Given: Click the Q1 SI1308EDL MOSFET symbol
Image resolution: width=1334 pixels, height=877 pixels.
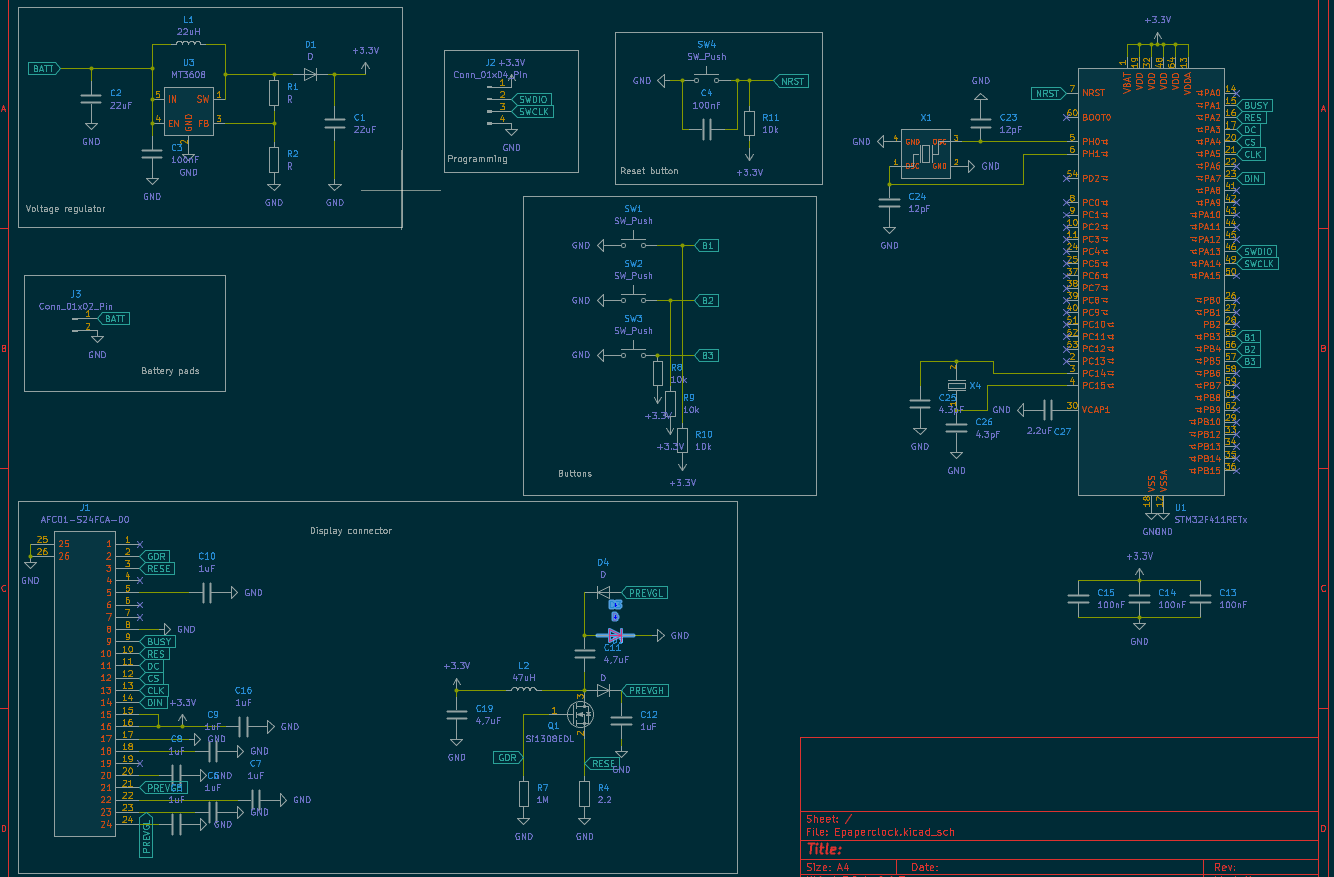Looking at the screenshot, I should pyautogui.click(x=580, y=714).
